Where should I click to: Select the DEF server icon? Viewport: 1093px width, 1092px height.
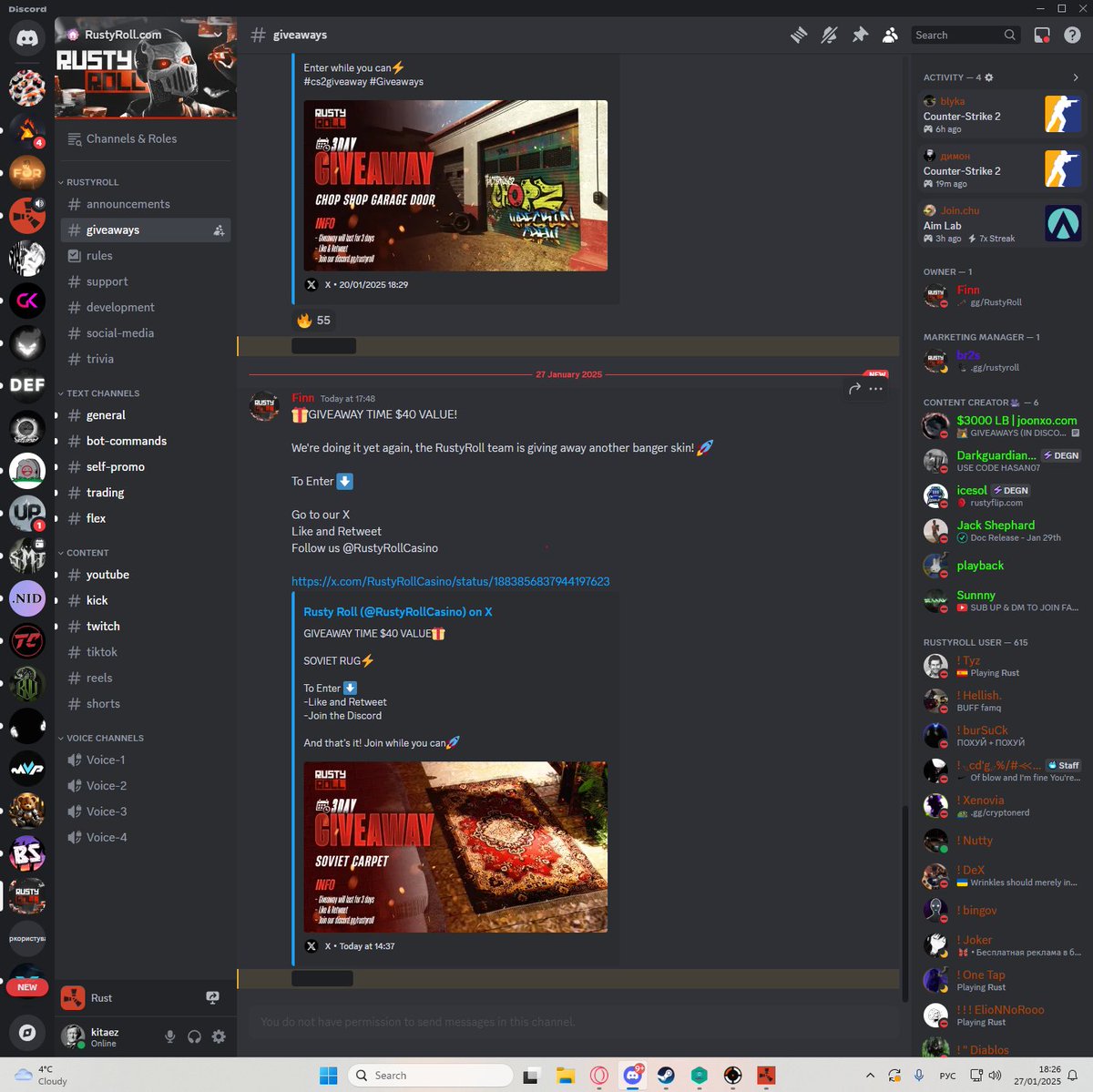click(27, 385)
